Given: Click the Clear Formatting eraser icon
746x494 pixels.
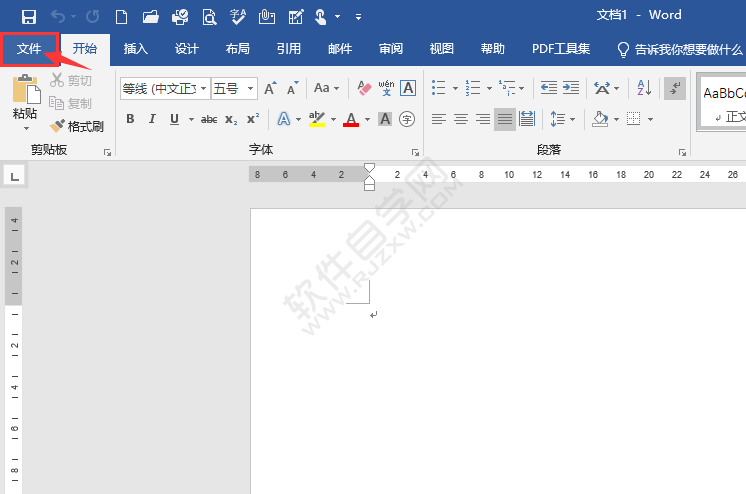Looking at the screenshot, I should [x=364, y=89].
